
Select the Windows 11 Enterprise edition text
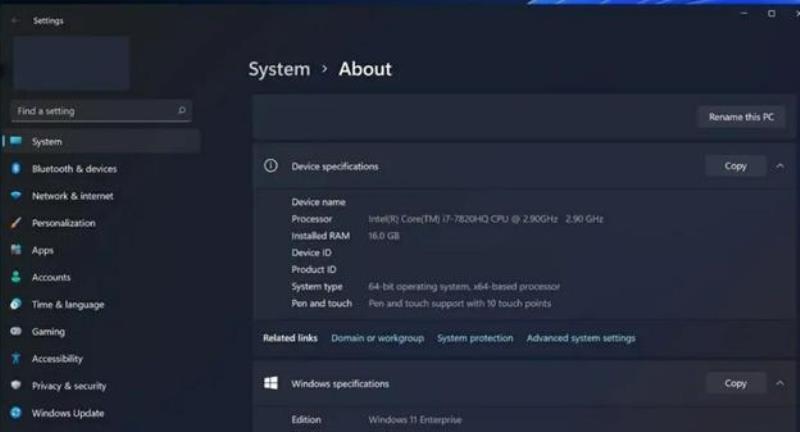[415, 420]
